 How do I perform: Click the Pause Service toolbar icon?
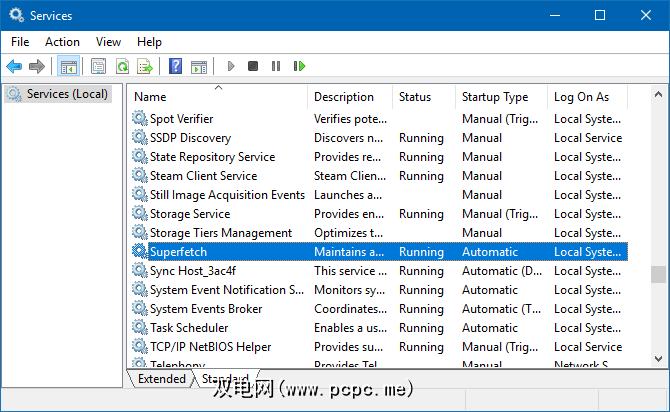tap(276, 67)
